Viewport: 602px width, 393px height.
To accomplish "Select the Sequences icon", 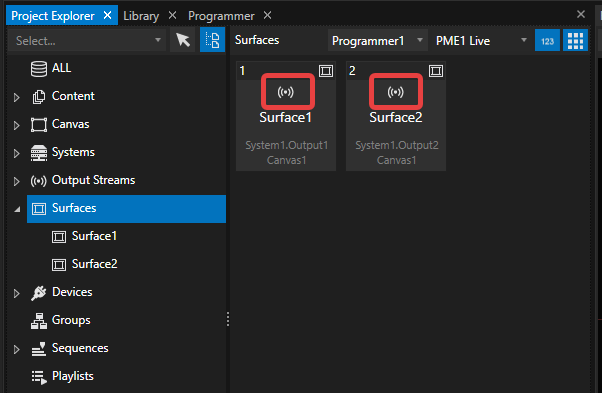I will point(39,349).
